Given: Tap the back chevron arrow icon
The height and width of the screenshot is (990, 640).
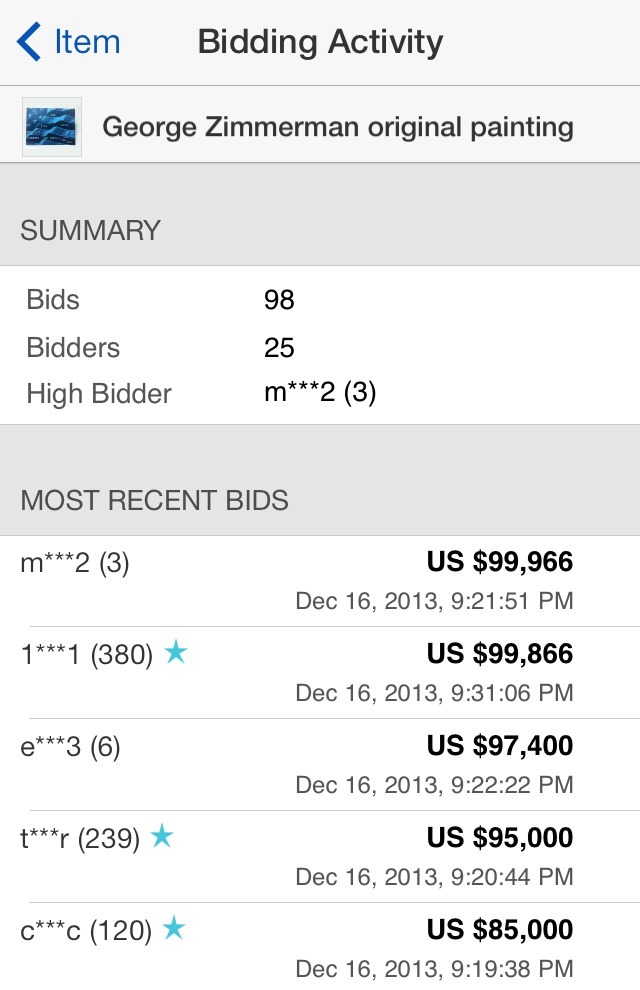Looking at the screenshot, I should click(28, 42).
